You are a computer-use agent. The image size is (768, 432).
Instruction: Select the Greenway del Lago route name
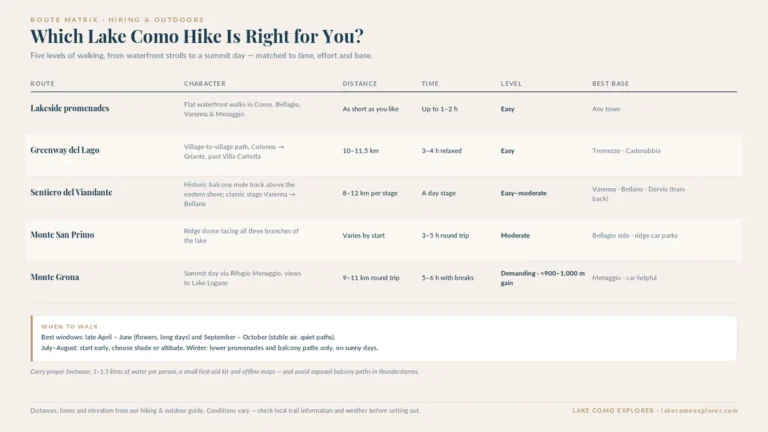point(65,150)
